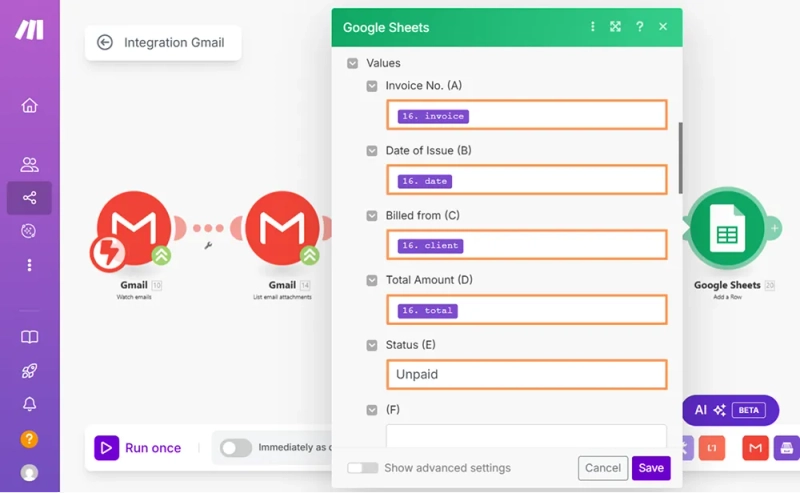
Task: Save the Google Sheets settings
Action: 651,467
